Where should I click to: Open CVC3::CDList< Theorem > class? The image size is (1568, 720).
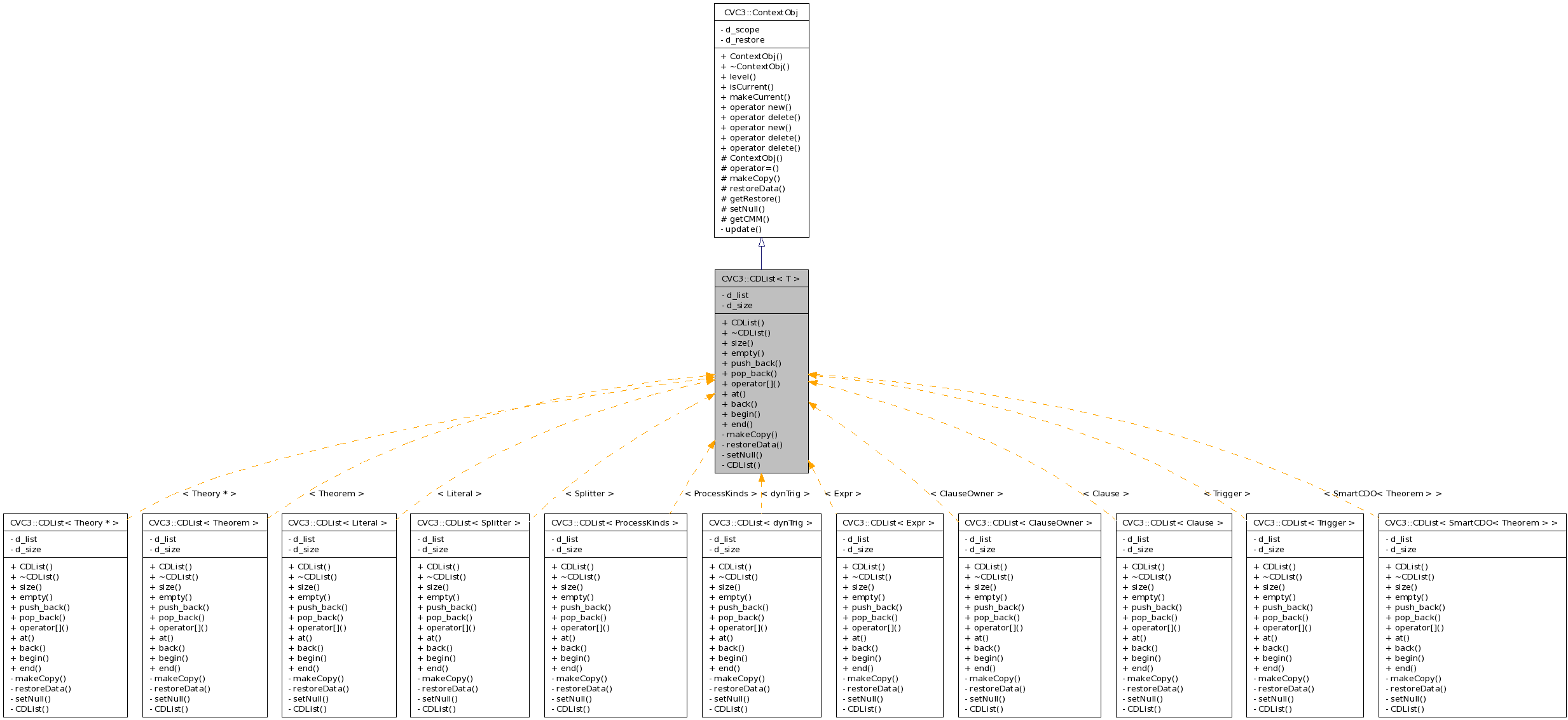205,522
